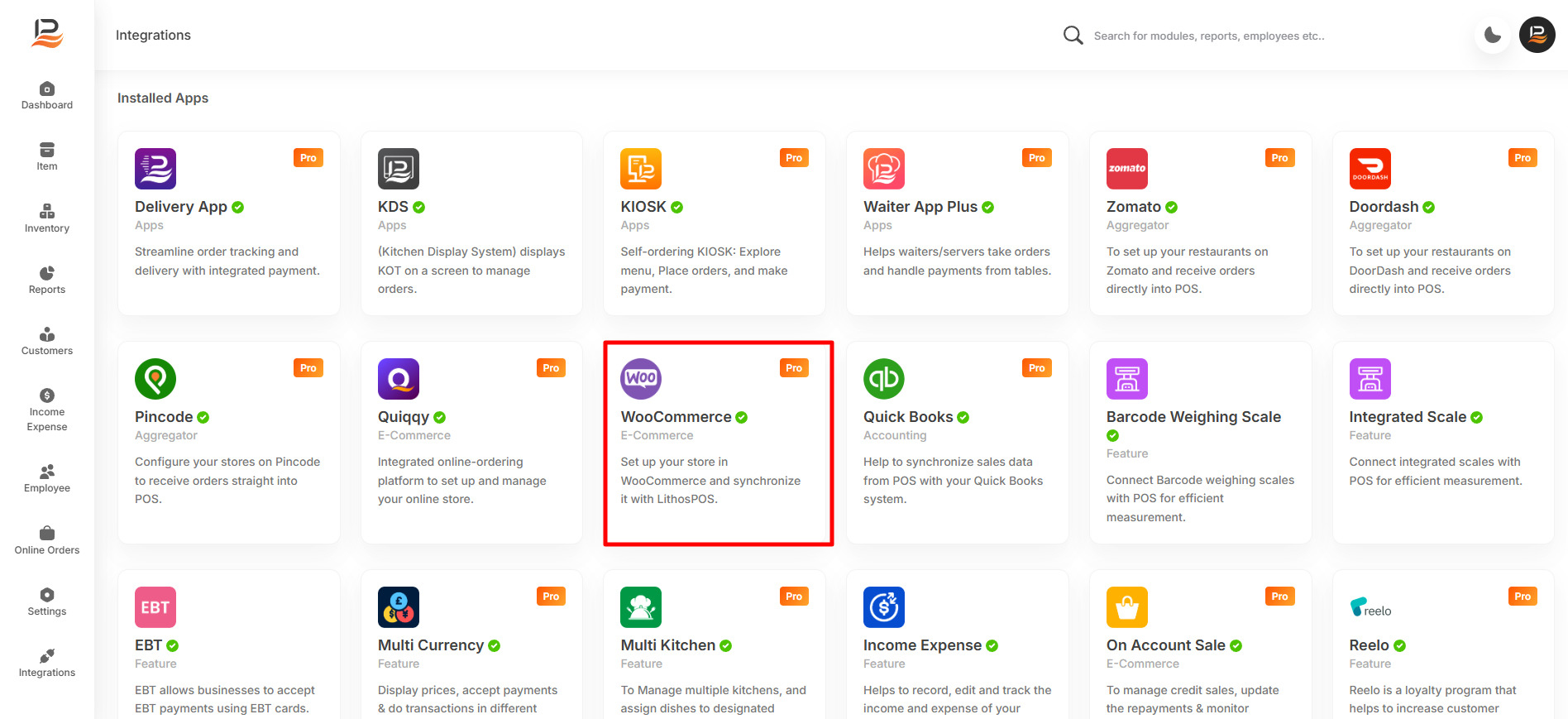Click the Pro badge on Quiqqy

[551, 368]
